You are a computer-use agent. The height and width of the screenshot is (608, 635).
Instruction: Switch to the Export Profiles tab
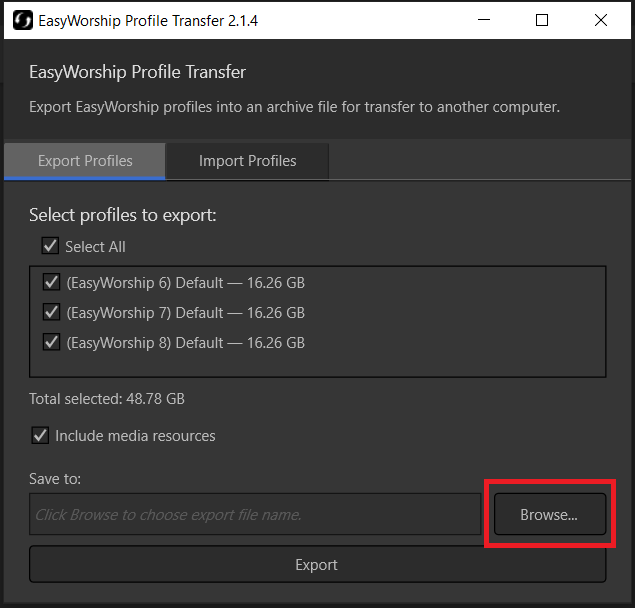point(85,161)
